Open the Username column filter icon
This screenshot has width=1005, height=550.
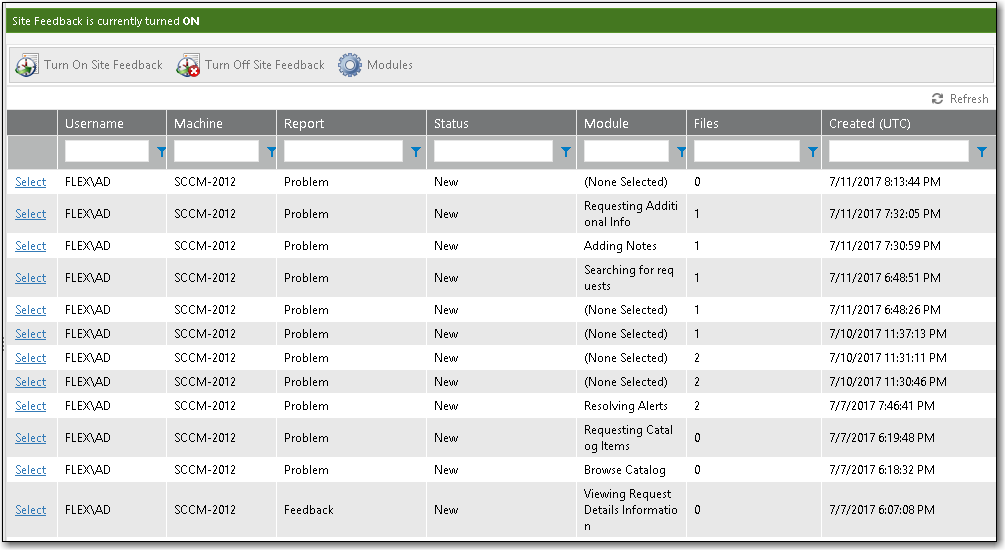(161, 152)
